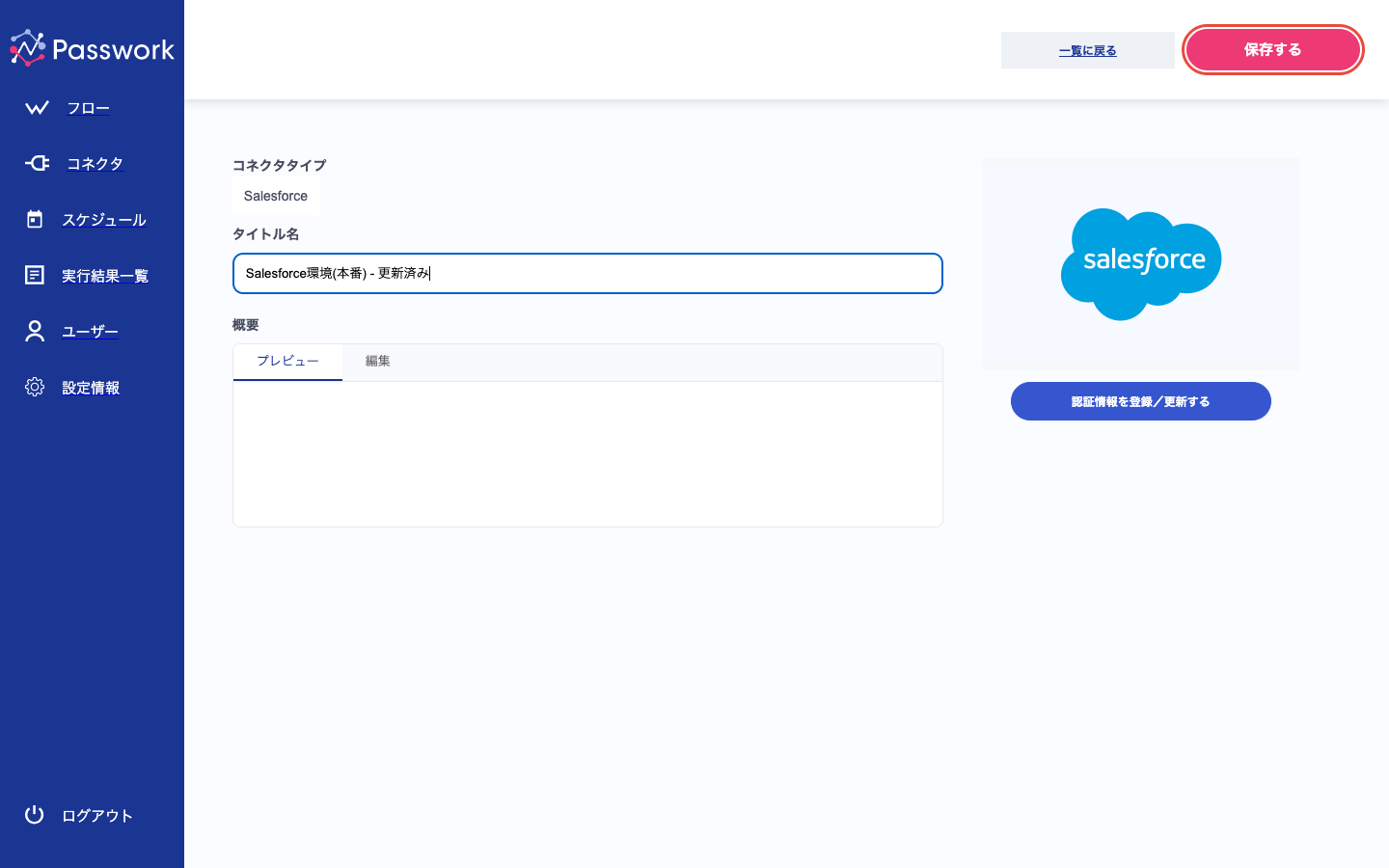Viewport: 1389px width, 868px height.
Task: Click the ユーザー person icon
Action: 35,331
